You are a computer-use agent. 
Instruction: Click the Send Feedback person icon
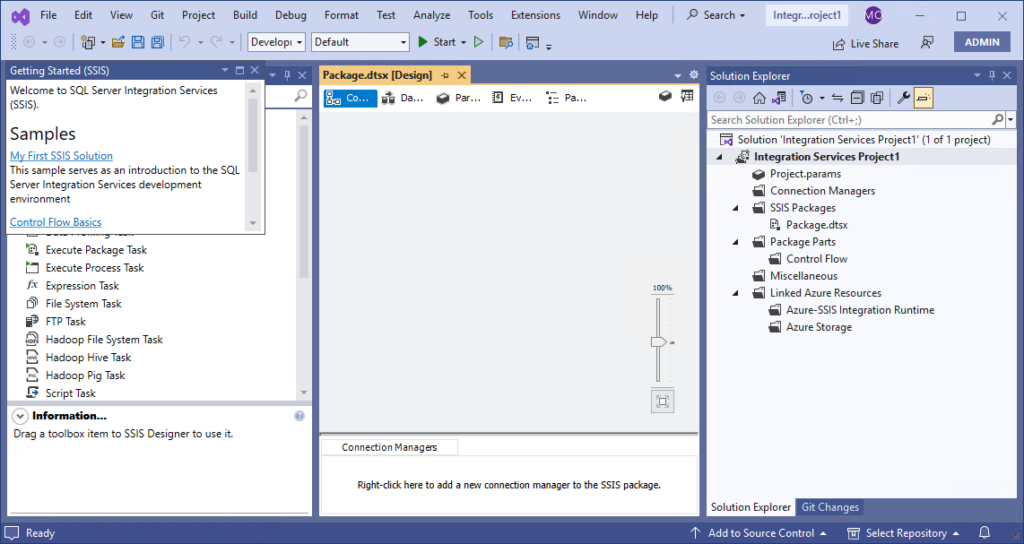(927, 42)
